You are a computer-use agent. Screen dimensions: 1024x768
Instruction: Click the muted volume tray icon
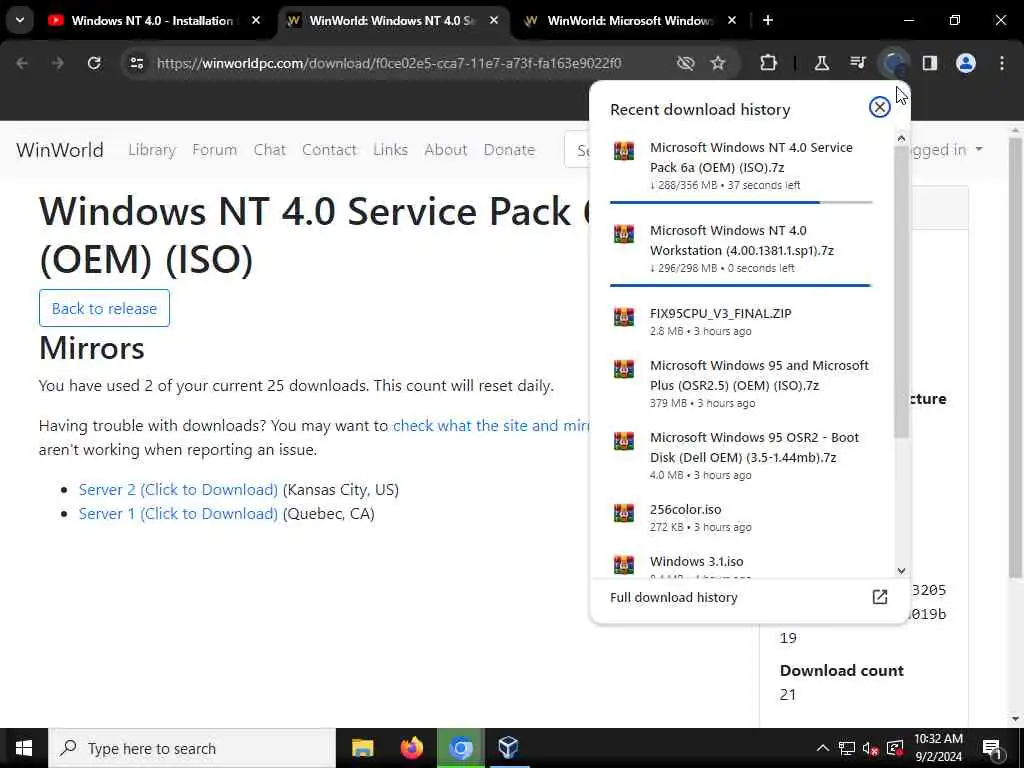click(870, 748)
